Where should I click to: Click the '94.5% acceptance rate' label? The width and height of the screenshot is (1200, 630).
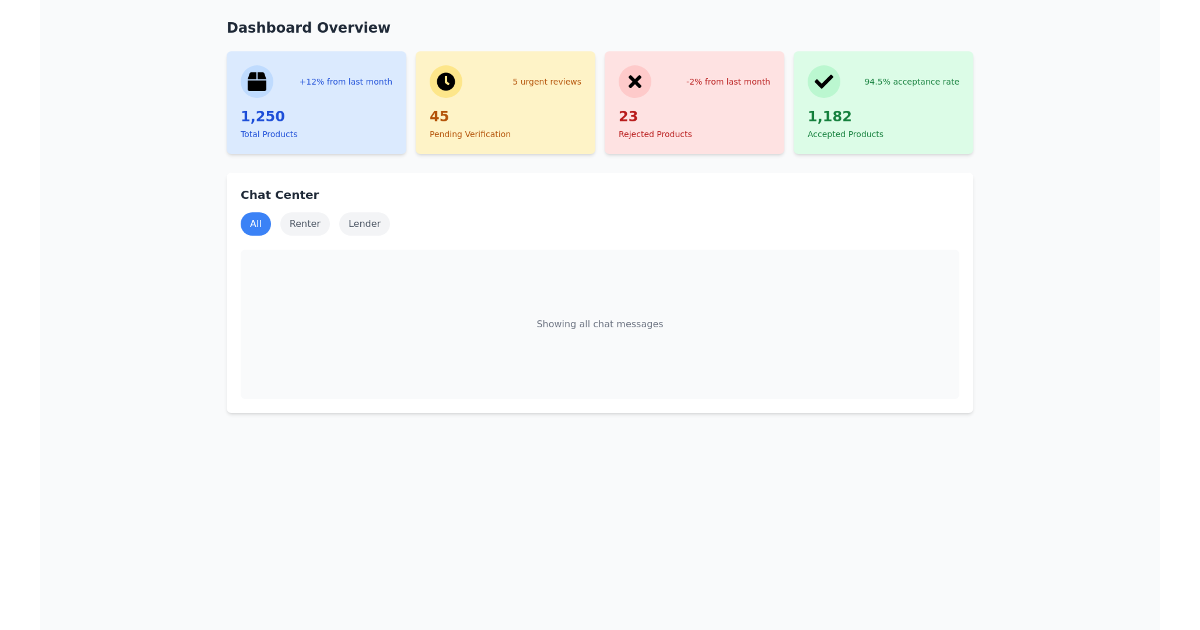pos(911,81)
